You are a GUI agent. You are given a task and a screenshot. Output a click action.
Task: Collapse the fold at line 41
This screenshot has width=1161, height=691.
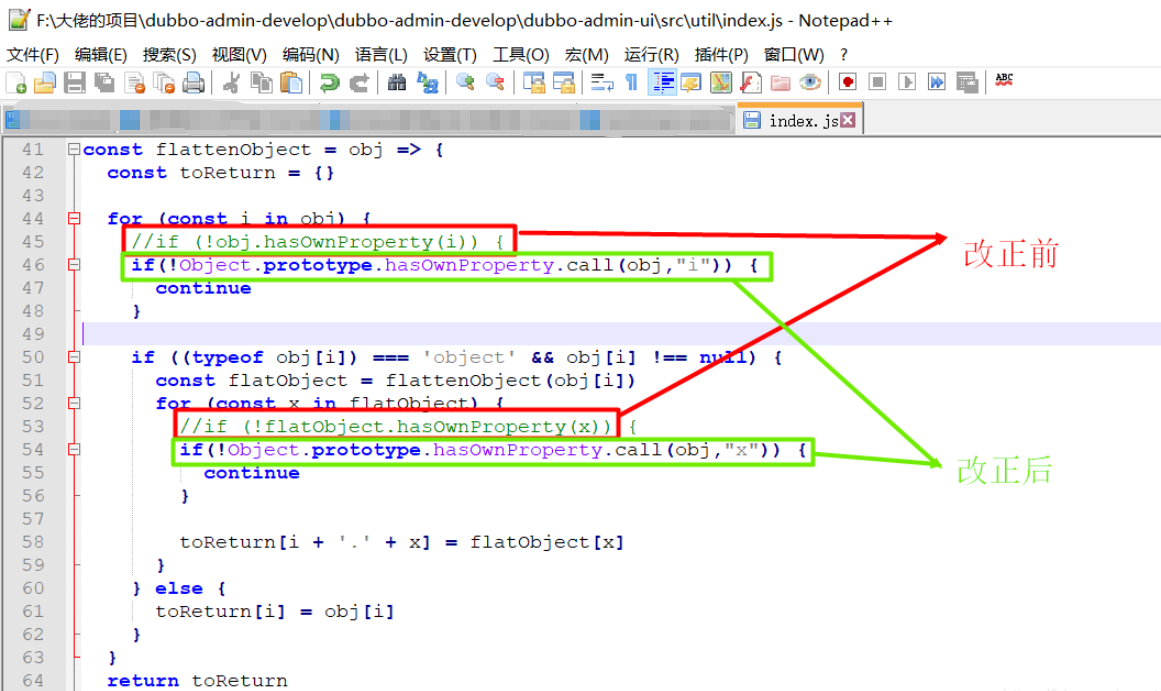click(x=74, y=150)
